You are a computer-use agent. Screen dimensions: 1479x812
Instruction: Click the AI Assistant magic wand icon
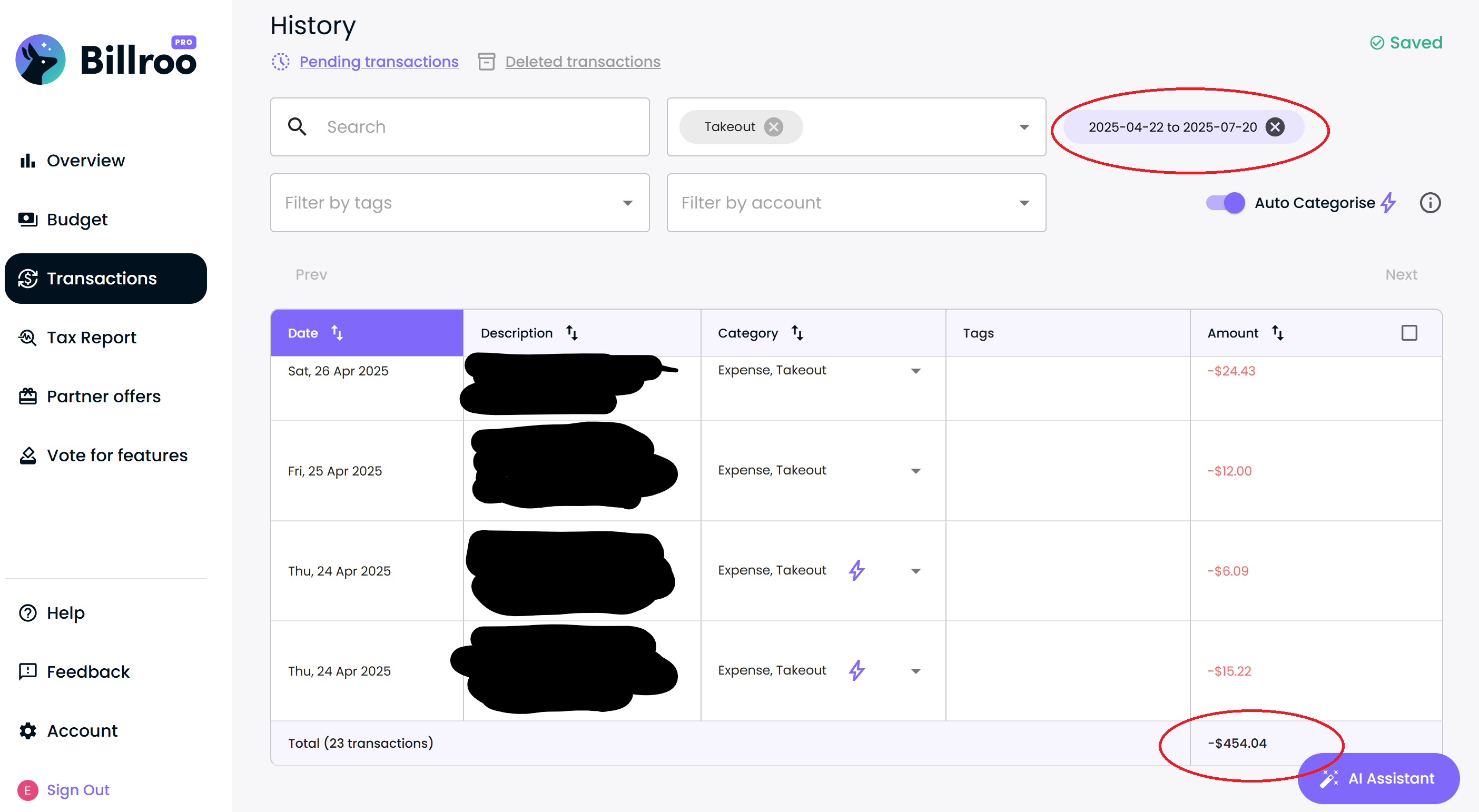pos(1328,779)
